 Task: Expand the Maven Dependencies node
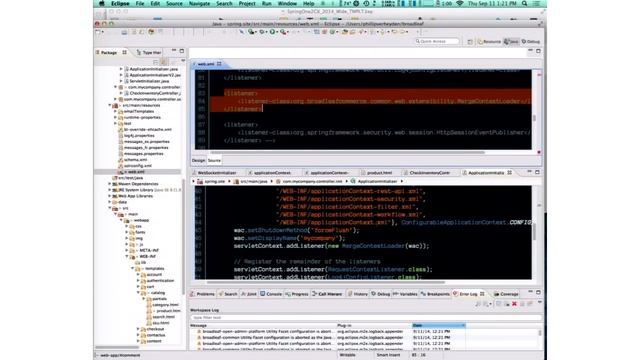click(110, 184)
